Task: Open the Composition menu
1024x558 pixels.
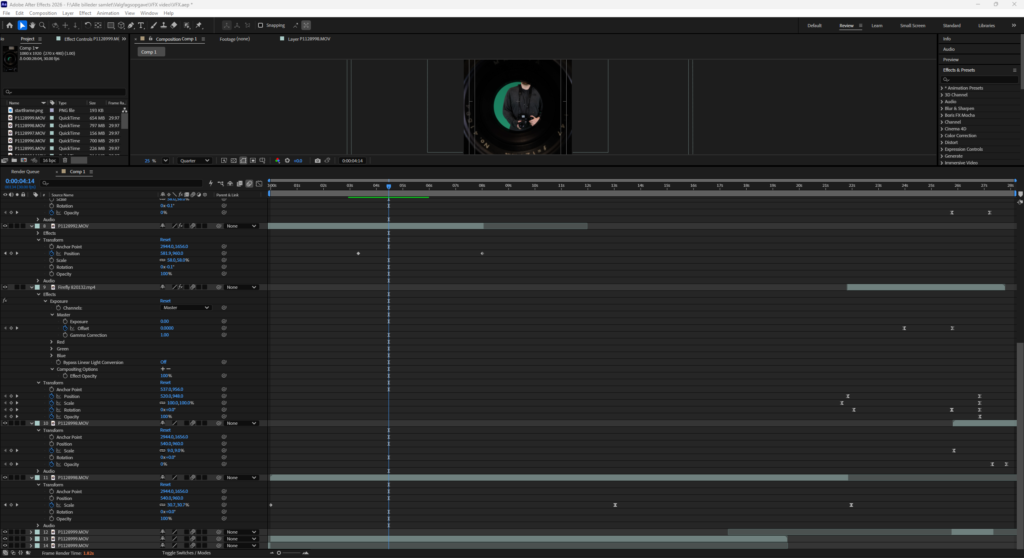Action: point(43,13)
